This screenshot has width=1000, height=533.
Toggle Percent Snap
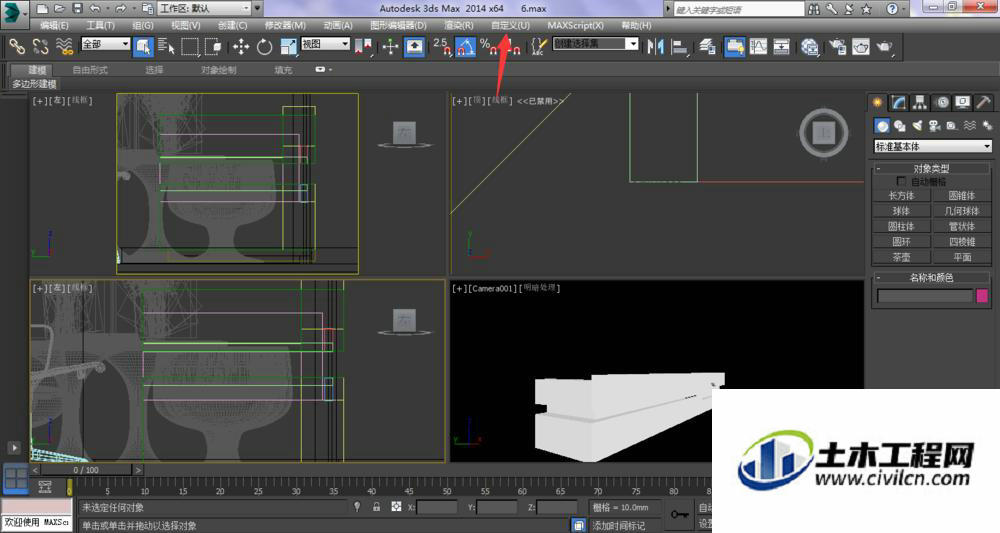point(489,46)
